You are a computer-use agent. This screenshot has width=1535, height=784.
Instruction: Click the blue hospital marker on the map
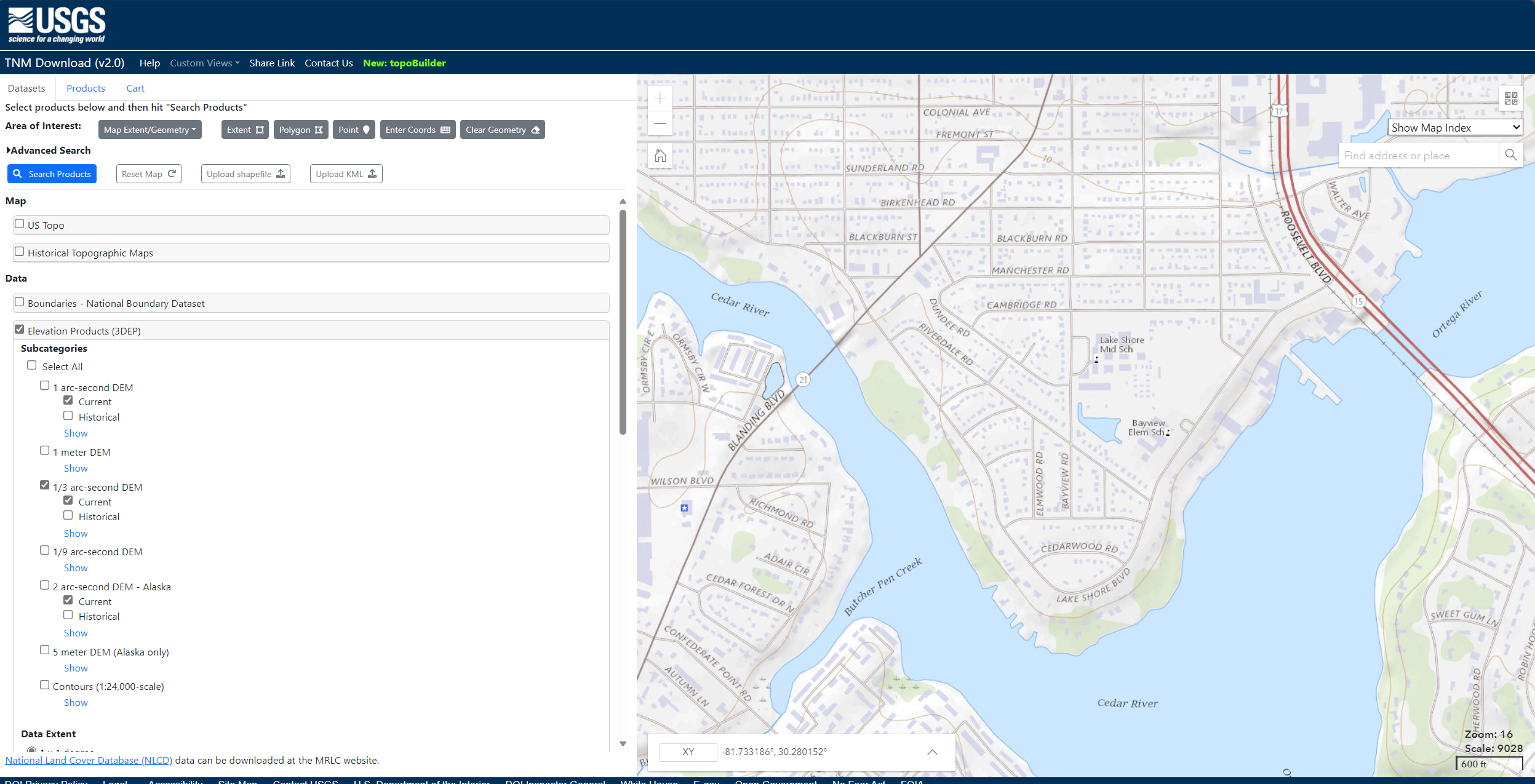[x=684, y=508]
